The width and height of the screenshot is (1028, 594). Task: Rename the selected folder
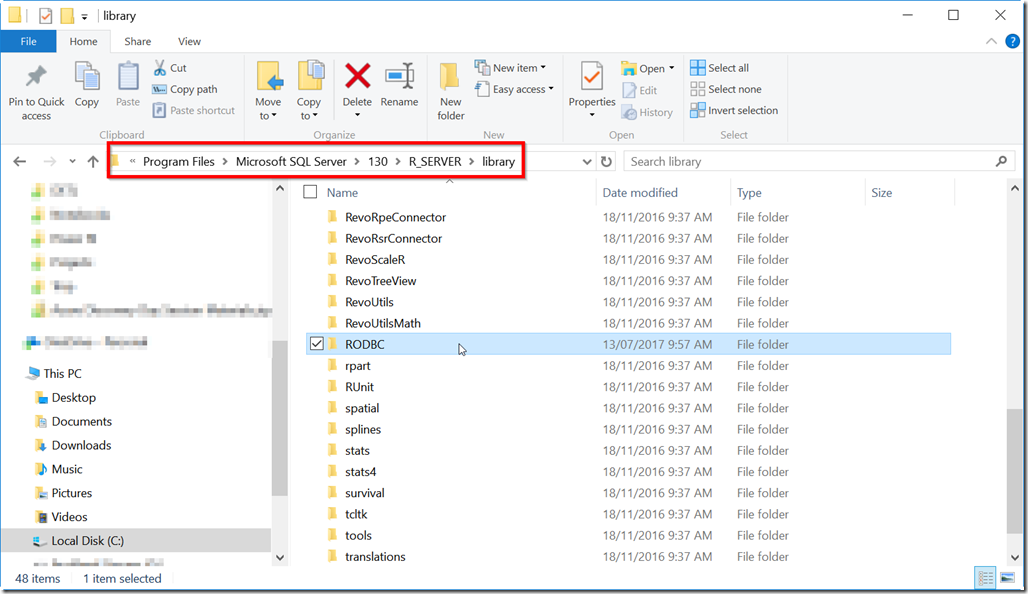click(x=399, y=85)
